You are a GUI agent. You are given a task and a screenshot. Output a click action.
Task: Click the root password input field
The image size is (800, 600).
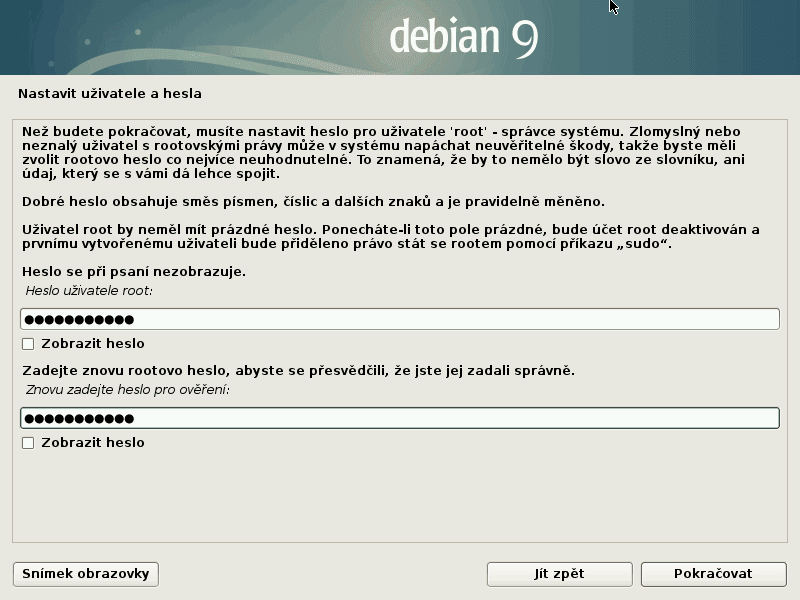tap(400, 319)
